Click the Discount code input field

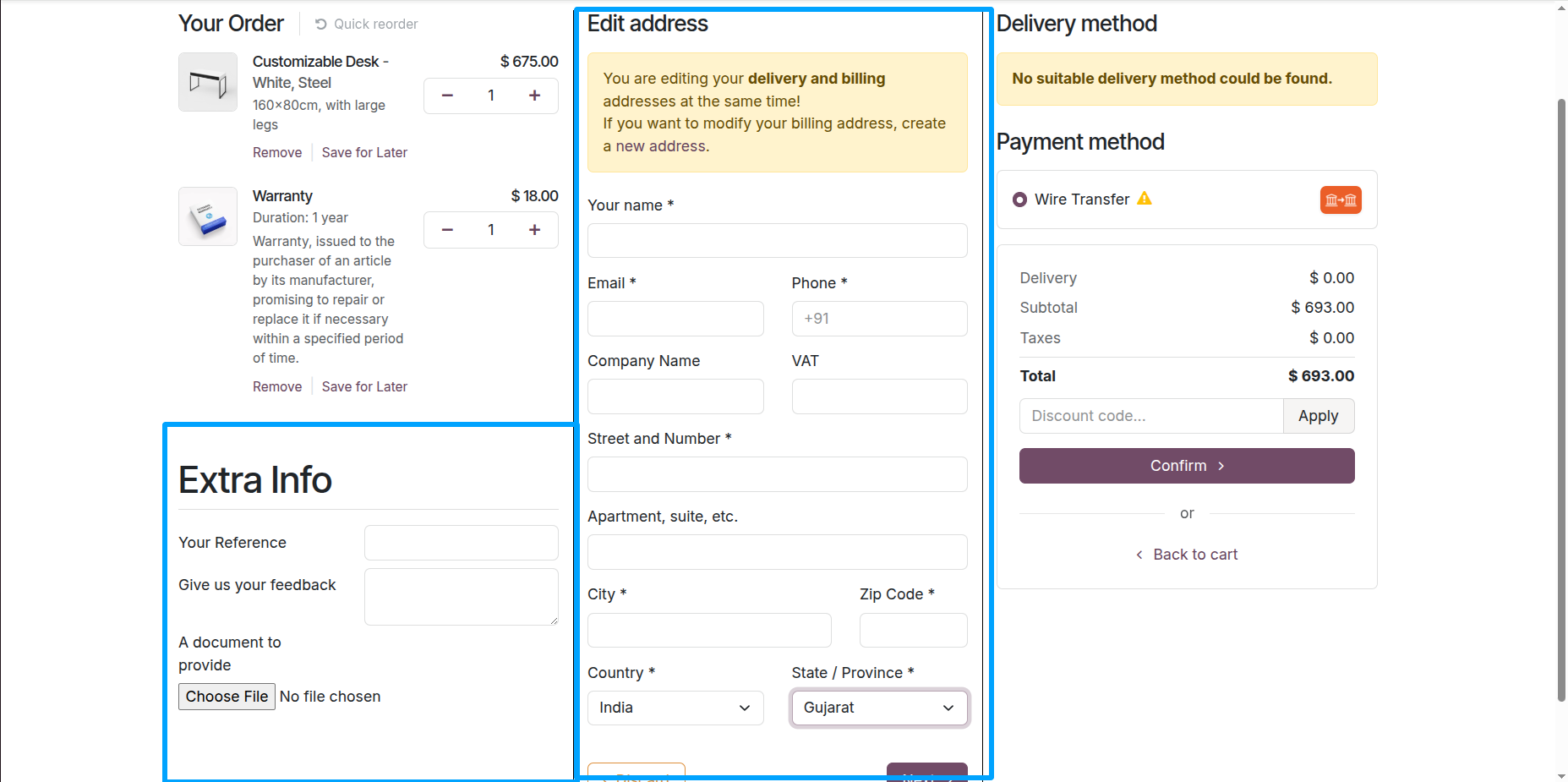(x=1151, y=416)
